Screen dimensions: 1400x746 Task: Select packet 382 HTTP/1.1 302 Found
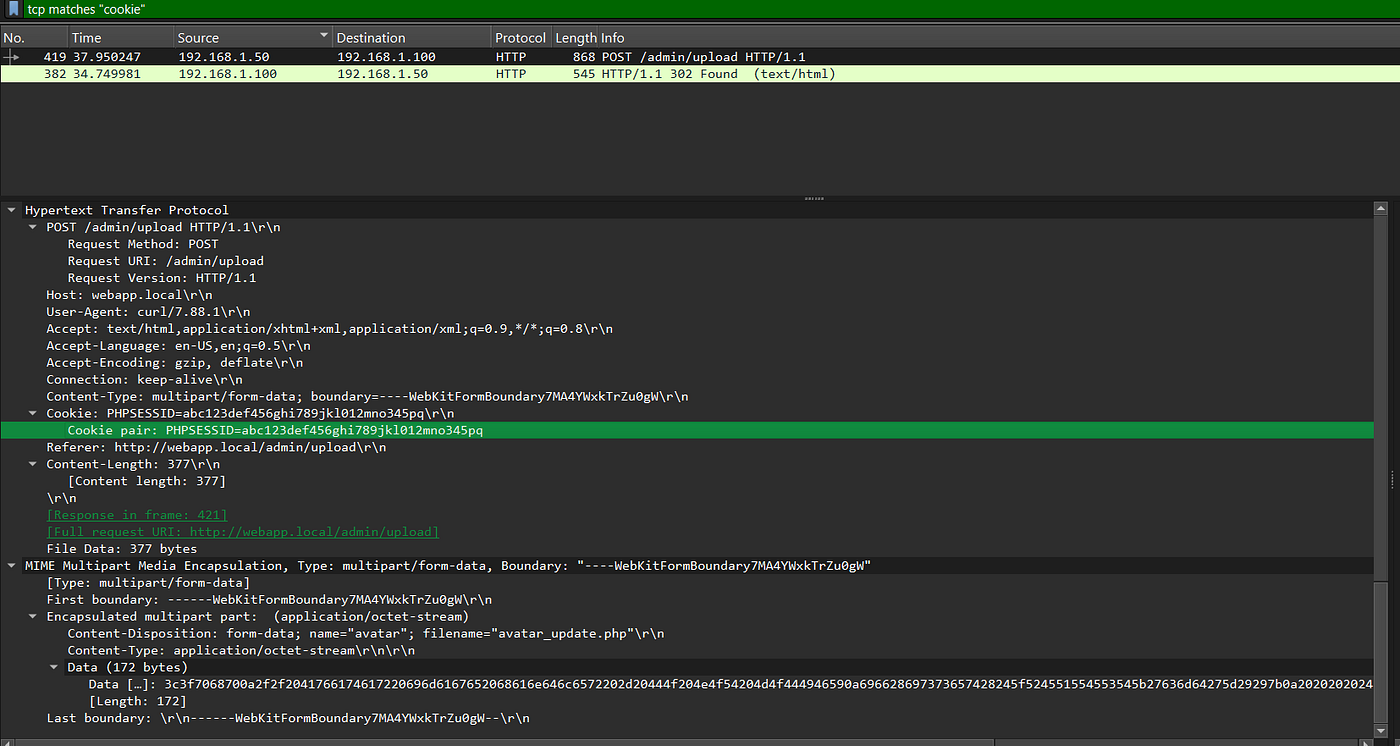[x=700, y=74]
